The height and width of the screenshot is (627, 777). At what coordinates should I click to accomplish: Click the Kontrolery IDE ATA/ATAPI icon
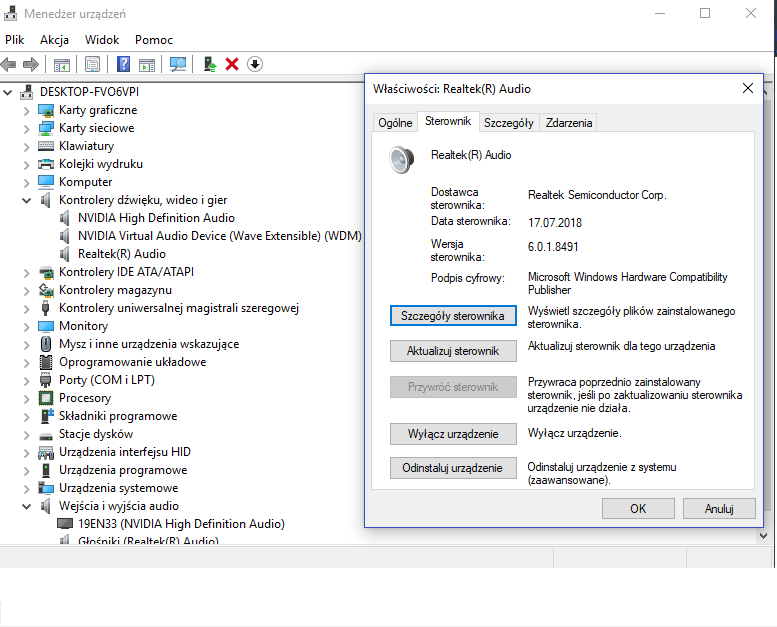click(46, 272)
